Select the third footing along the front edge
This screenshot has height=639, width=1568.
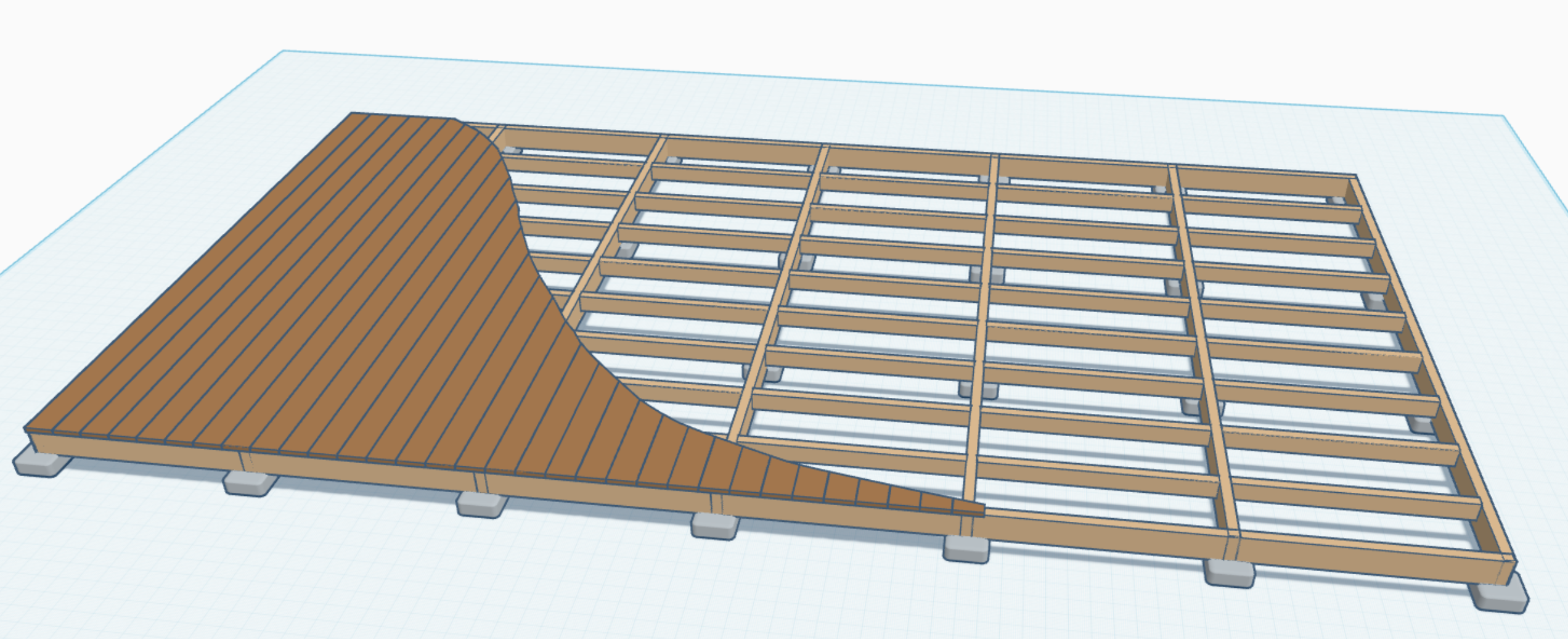[481, 505]
